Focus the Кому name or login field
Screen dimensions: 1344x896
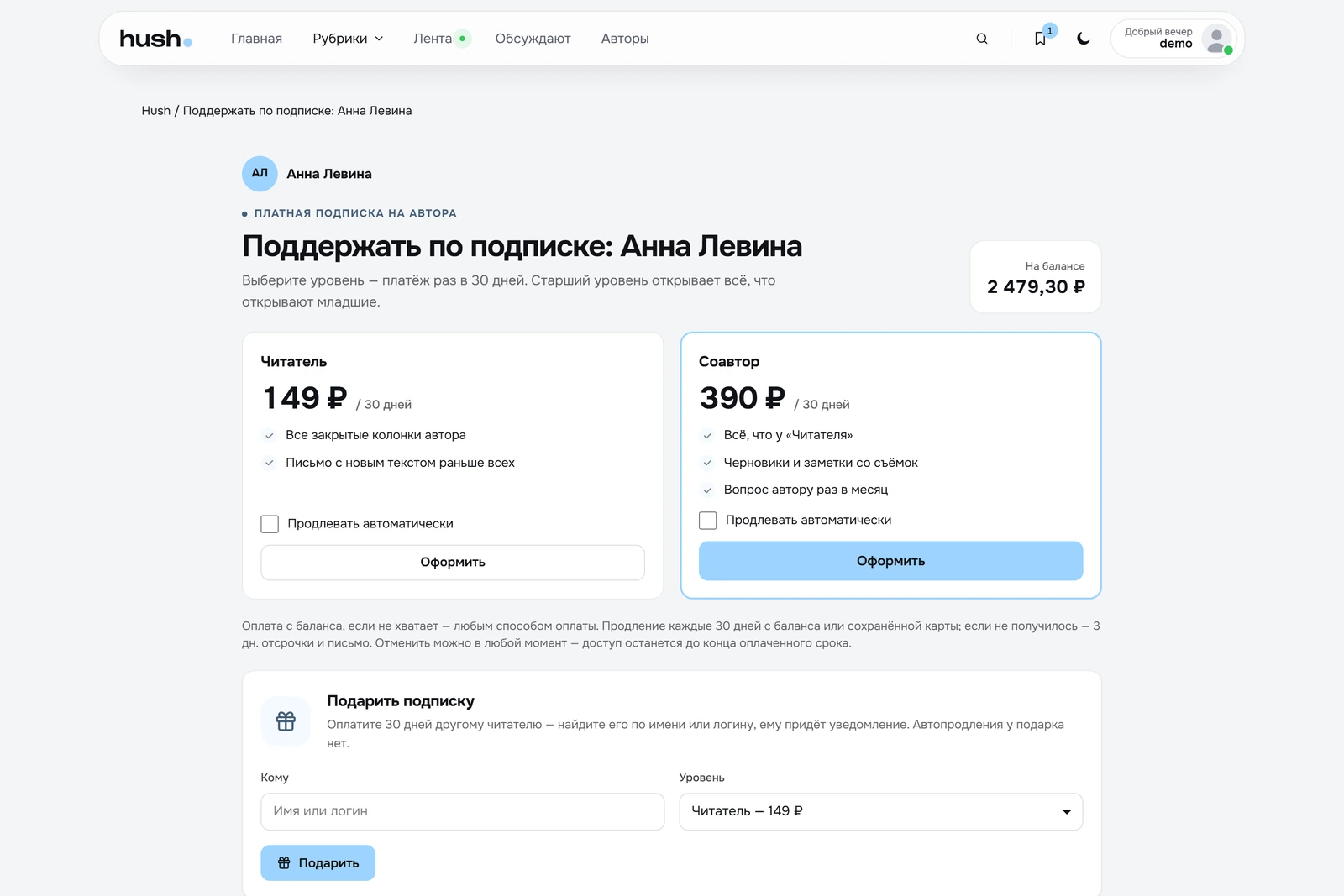463,811
